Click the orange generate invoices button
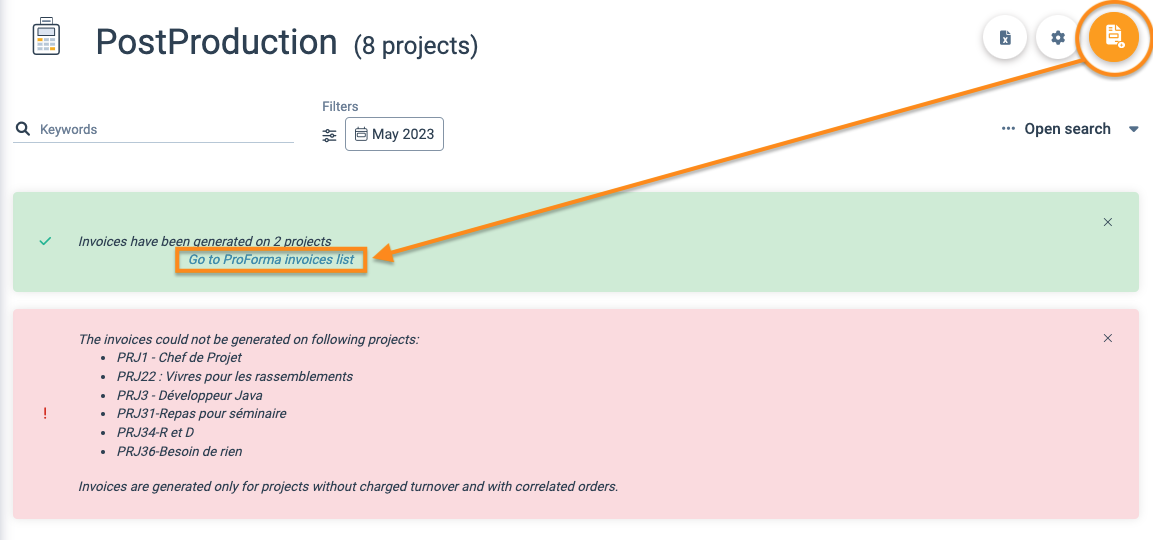This screenshot has height=540, width=1153. click(1114, 36)
